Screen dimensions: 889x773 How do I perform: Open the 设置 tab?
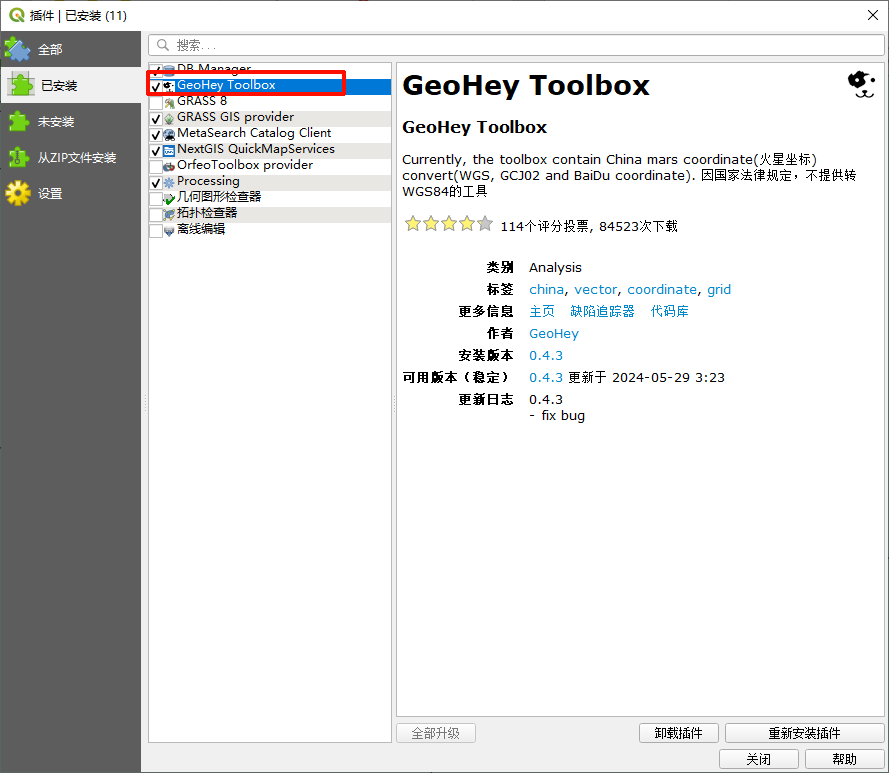click(x=71, y=193)
